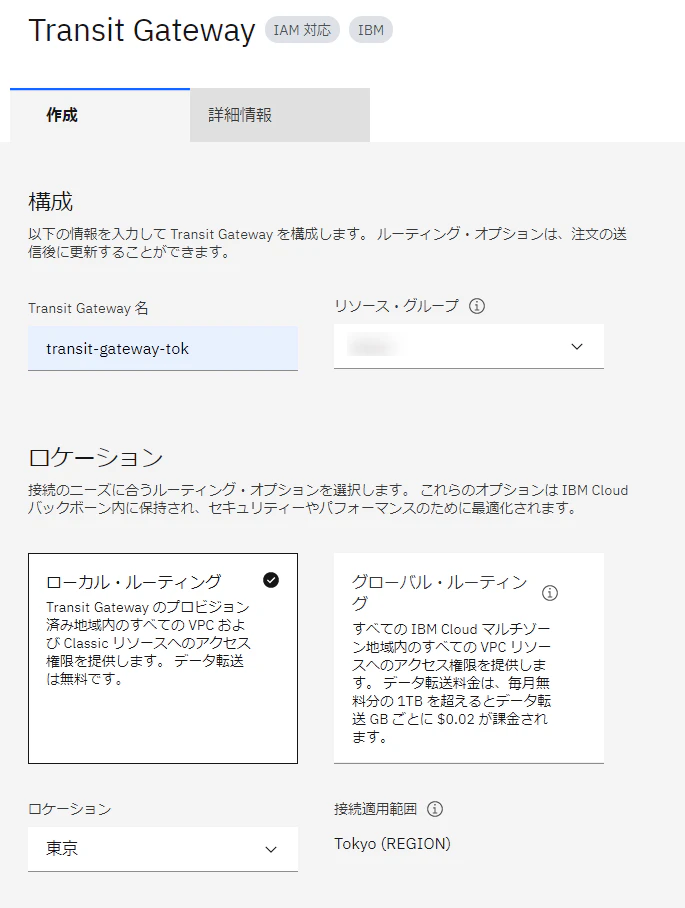
Task: Click the ロケーション section heading
Action: pos(96,457)
